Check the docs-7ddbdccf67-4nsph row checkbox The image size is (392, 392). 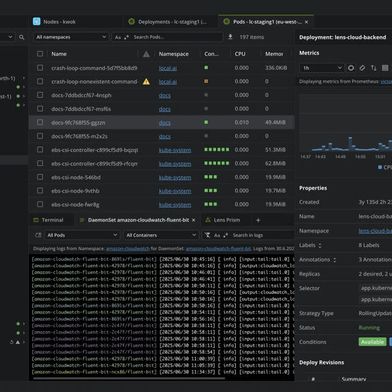tap(40, 95)
